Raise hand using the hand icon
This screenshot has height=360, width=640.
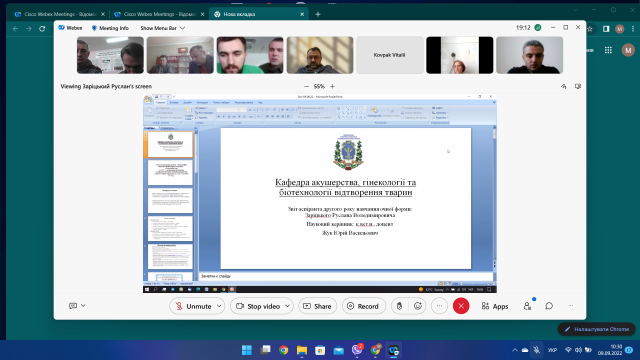pos(400,306)
